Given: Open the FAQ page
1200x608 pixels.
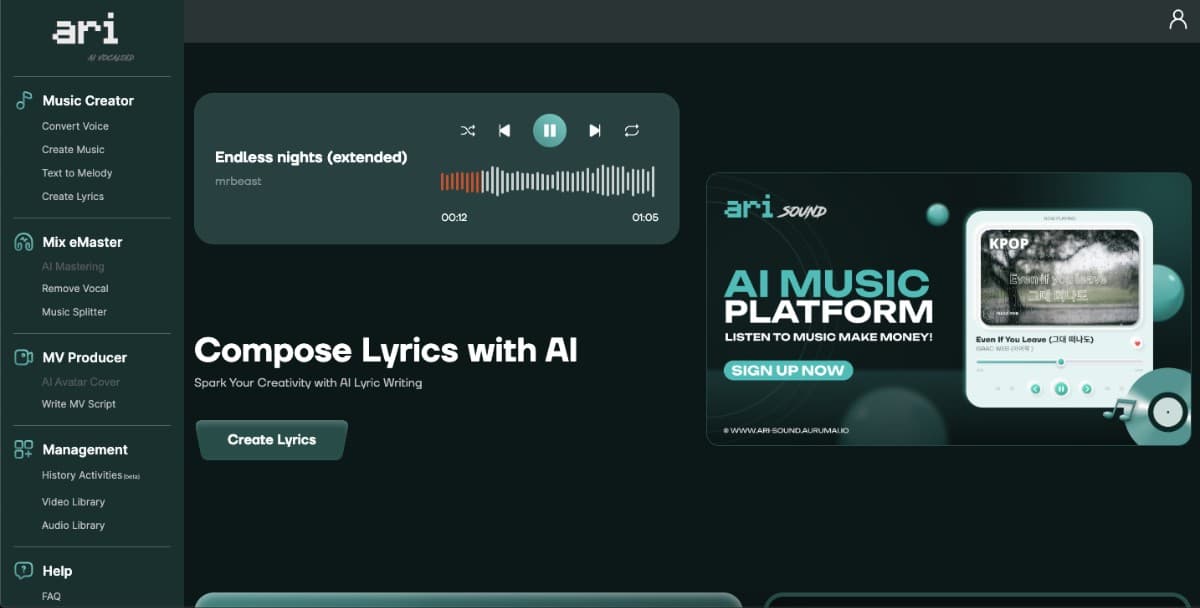Looking at the screenshot, I should pos(51,596).
